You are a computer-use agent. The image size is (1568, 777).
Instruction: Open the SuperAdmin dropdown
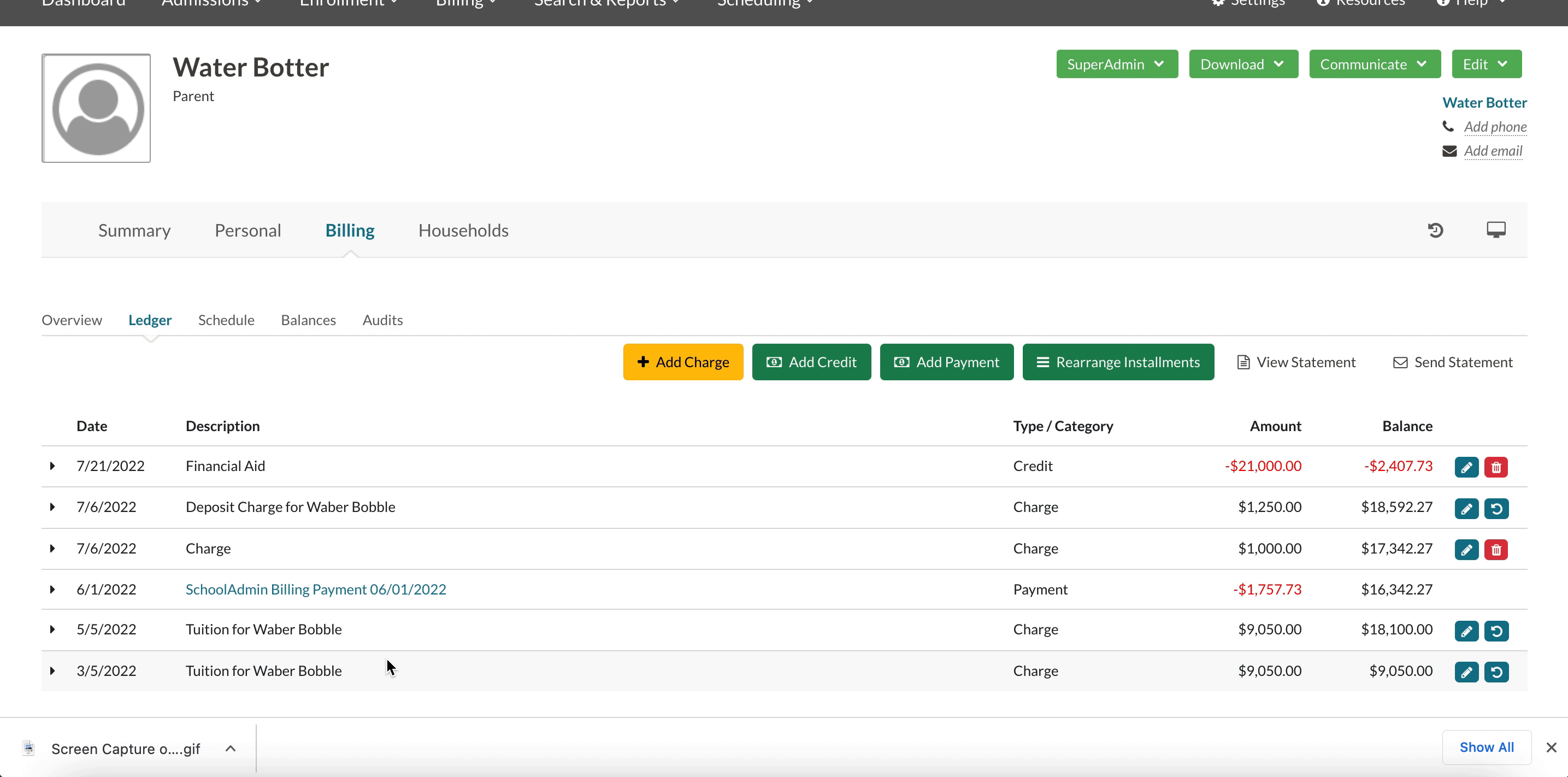coord(1116,64)
